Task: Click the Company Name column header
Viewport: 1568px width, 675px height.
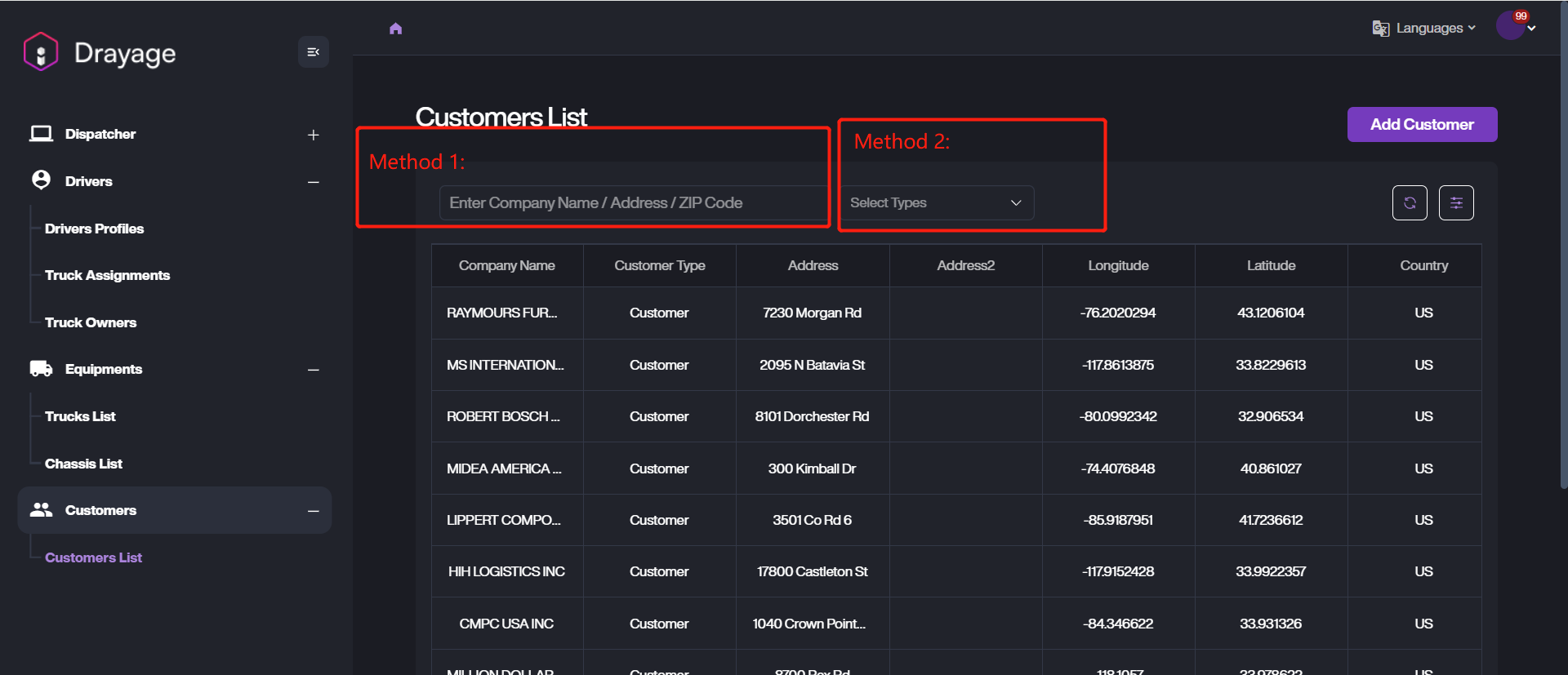Action: (x=506, y=266)
